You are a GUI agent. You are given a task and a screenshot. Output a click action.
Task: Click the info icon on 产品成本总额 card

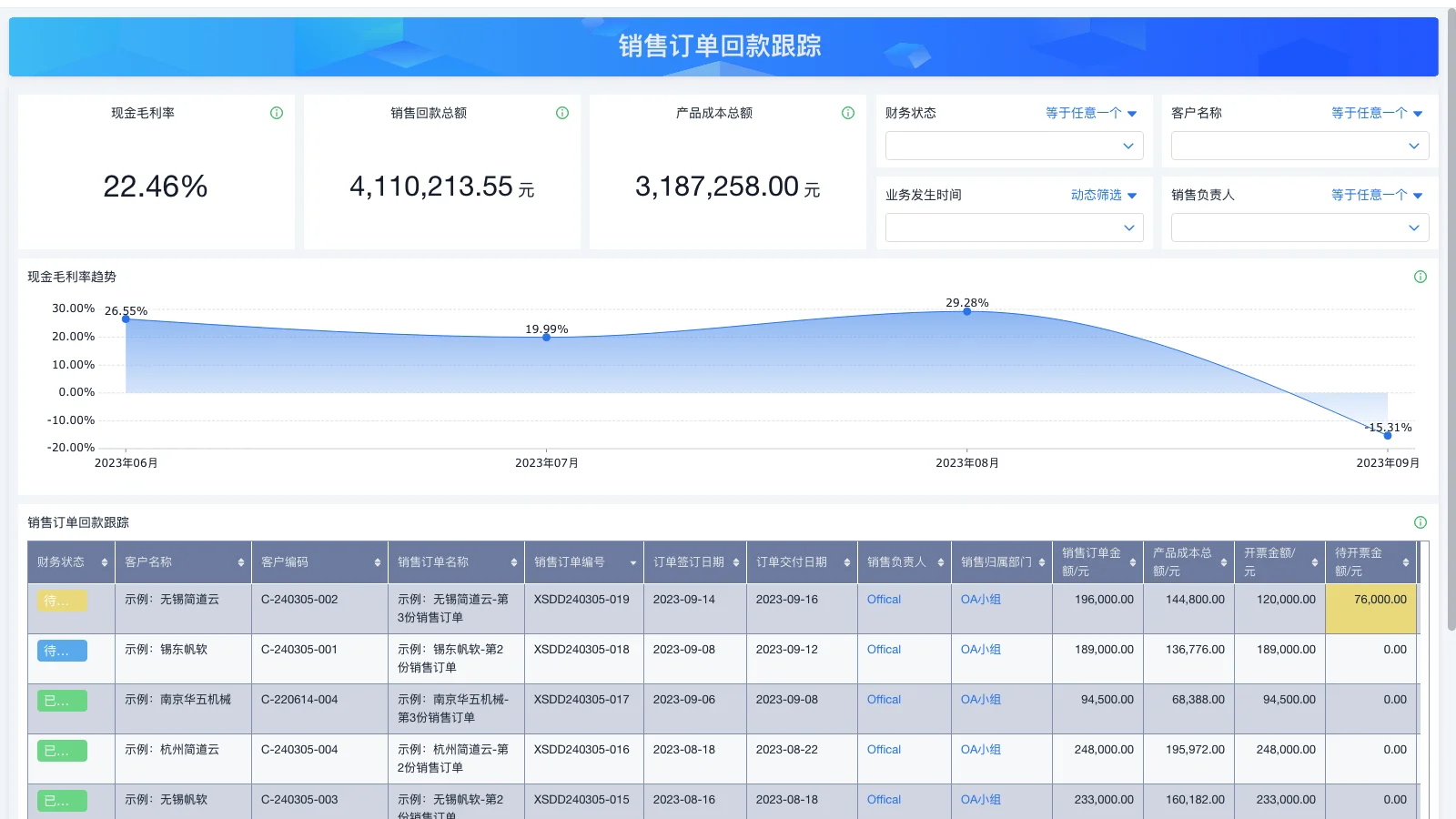click(x=847, y=113)
